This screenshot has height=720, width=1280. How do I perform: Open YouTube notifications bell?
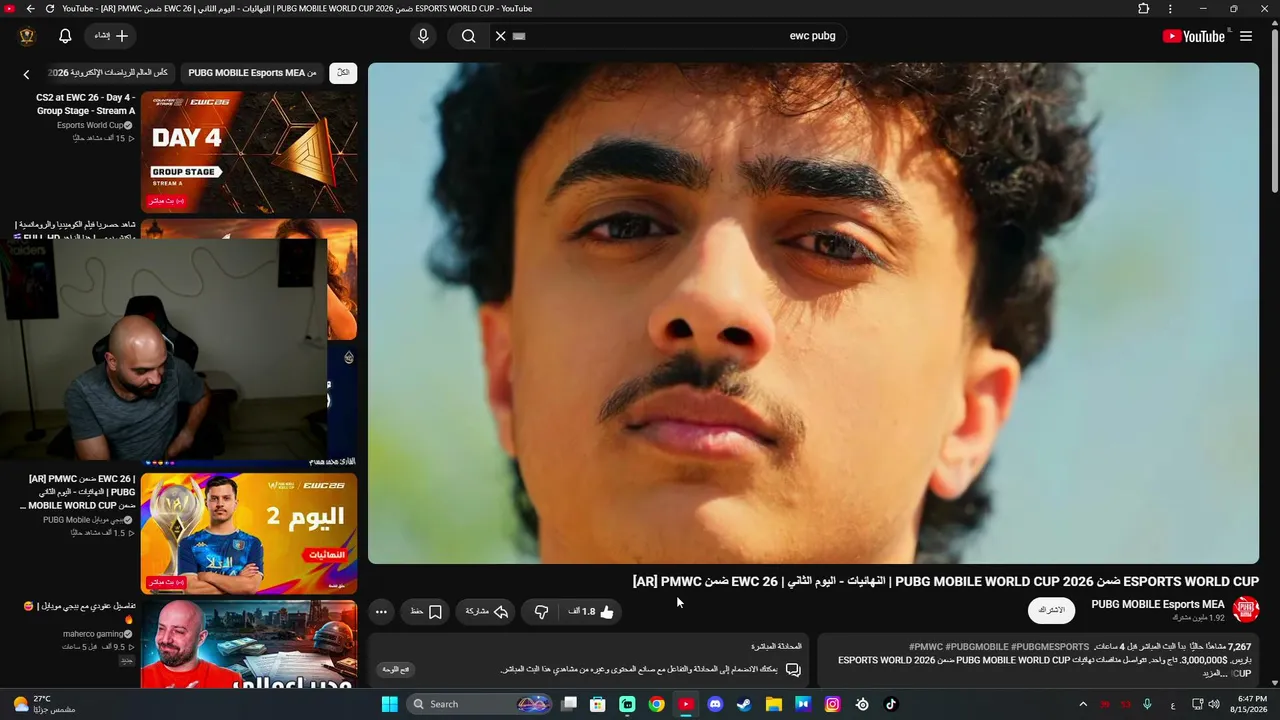pyautogui.click(x=65, y=36)
